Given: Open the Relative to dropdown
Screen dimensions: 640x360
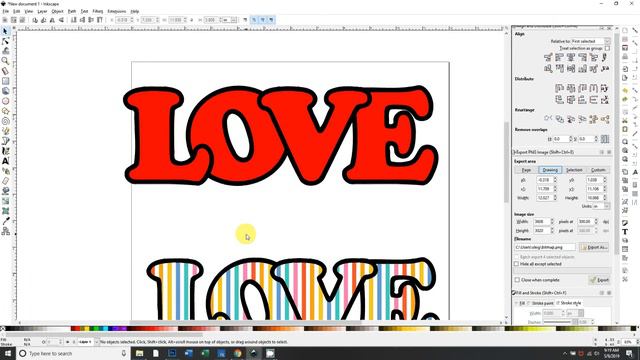Looking at the screenshot, I should (590, 41).
